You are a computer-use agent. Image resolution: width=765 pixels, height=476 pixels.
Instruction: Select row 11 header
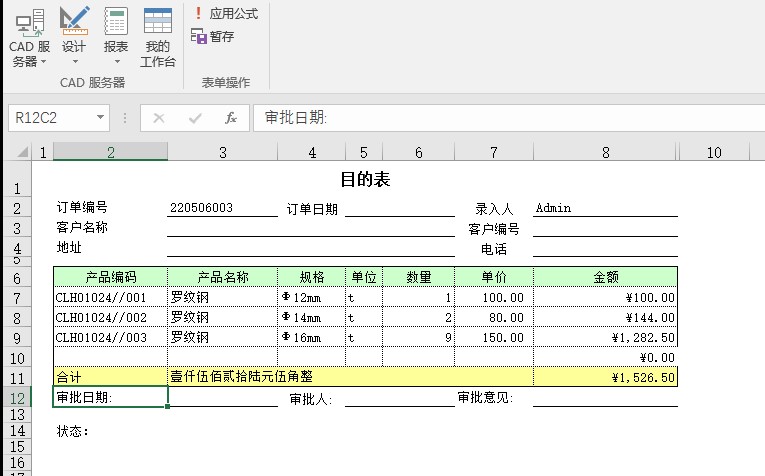tap(15, 378)
